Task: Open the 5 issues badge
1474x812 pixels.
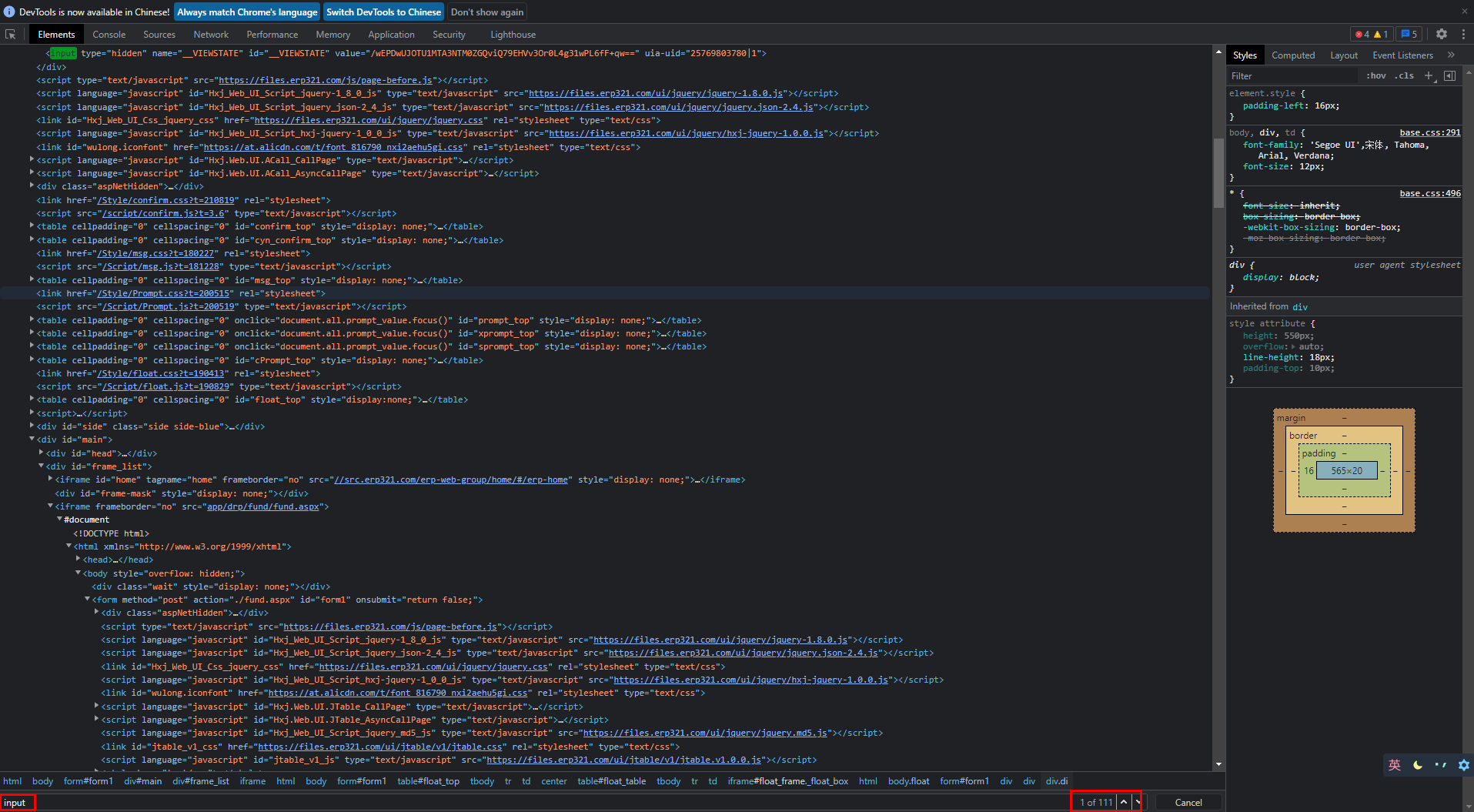Action: click(1409, 34)
